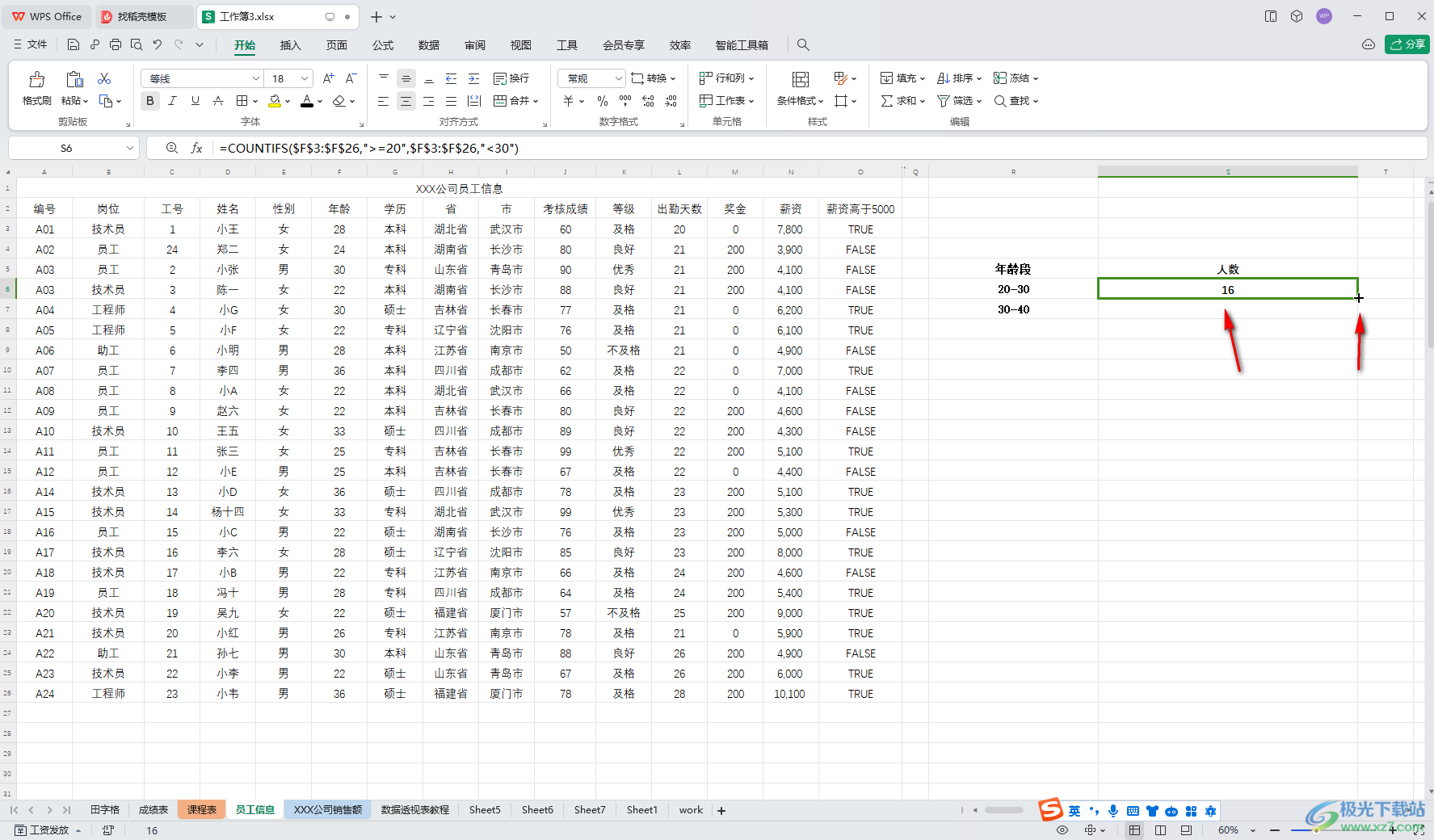The width and height of the screenshot is (1434, 840).
Task: Toggle Underline formatting
Action: tap(195, 101)
